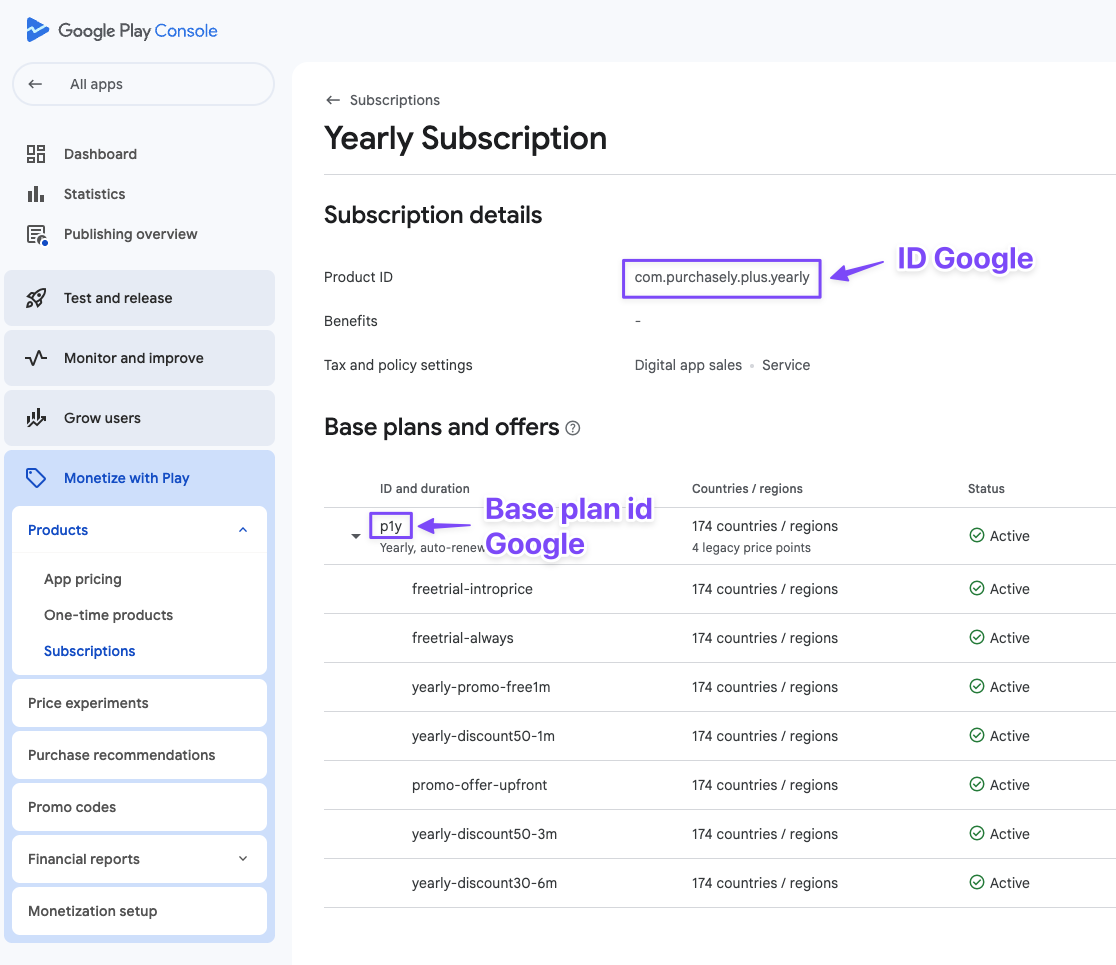The width and height of the screenshot is (1116, 965).
Task: Click the back arrow in All apps
Action: [x=35, y=84]
